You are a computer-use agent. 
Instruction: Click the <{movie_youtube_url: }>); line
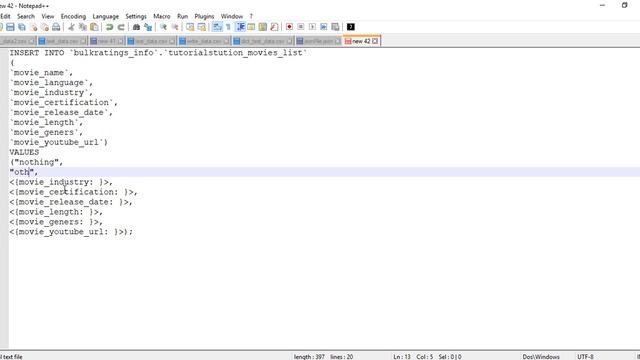(x=71, y=232)
